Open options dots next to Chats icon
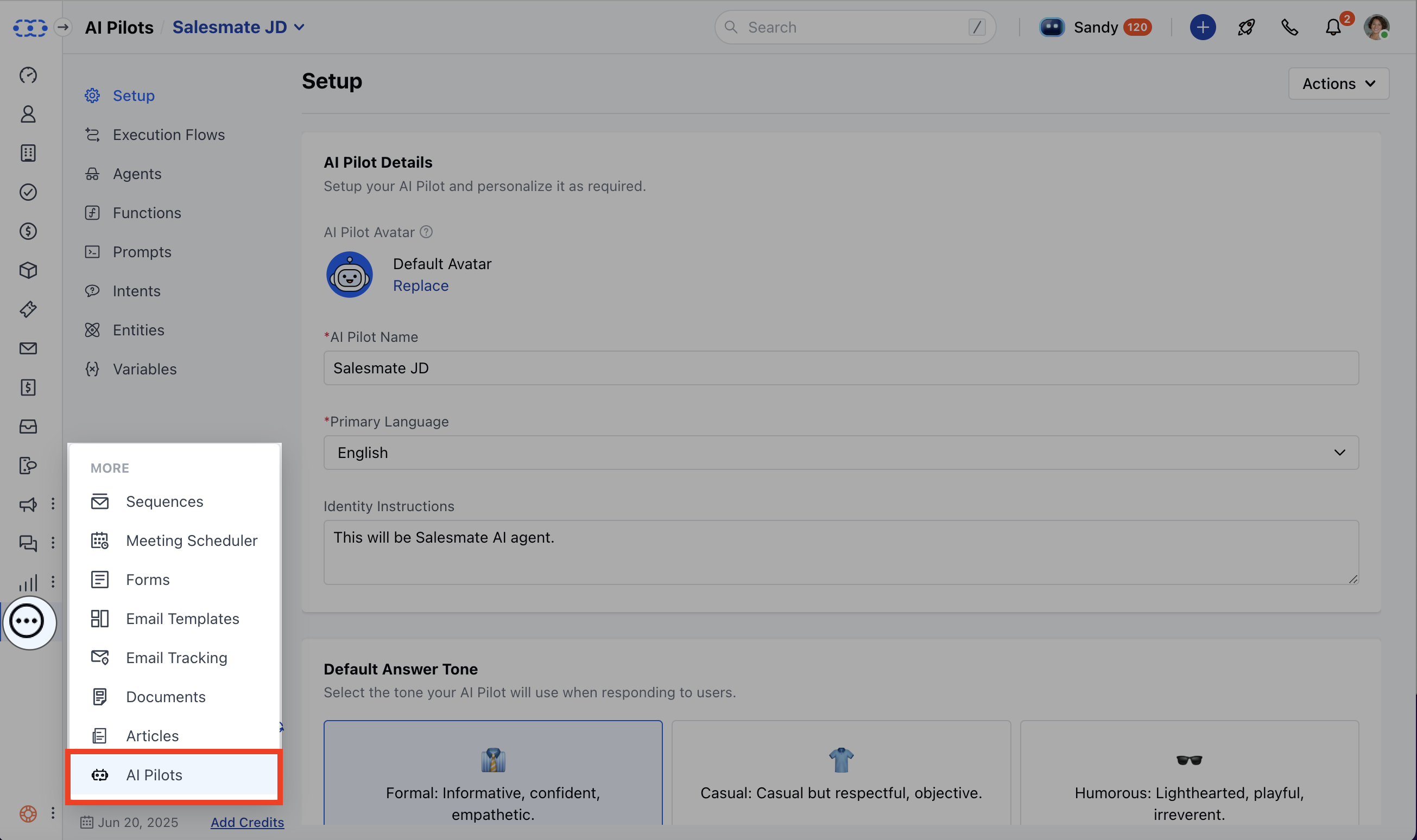 pyautogui.click(x=53, y=542)
